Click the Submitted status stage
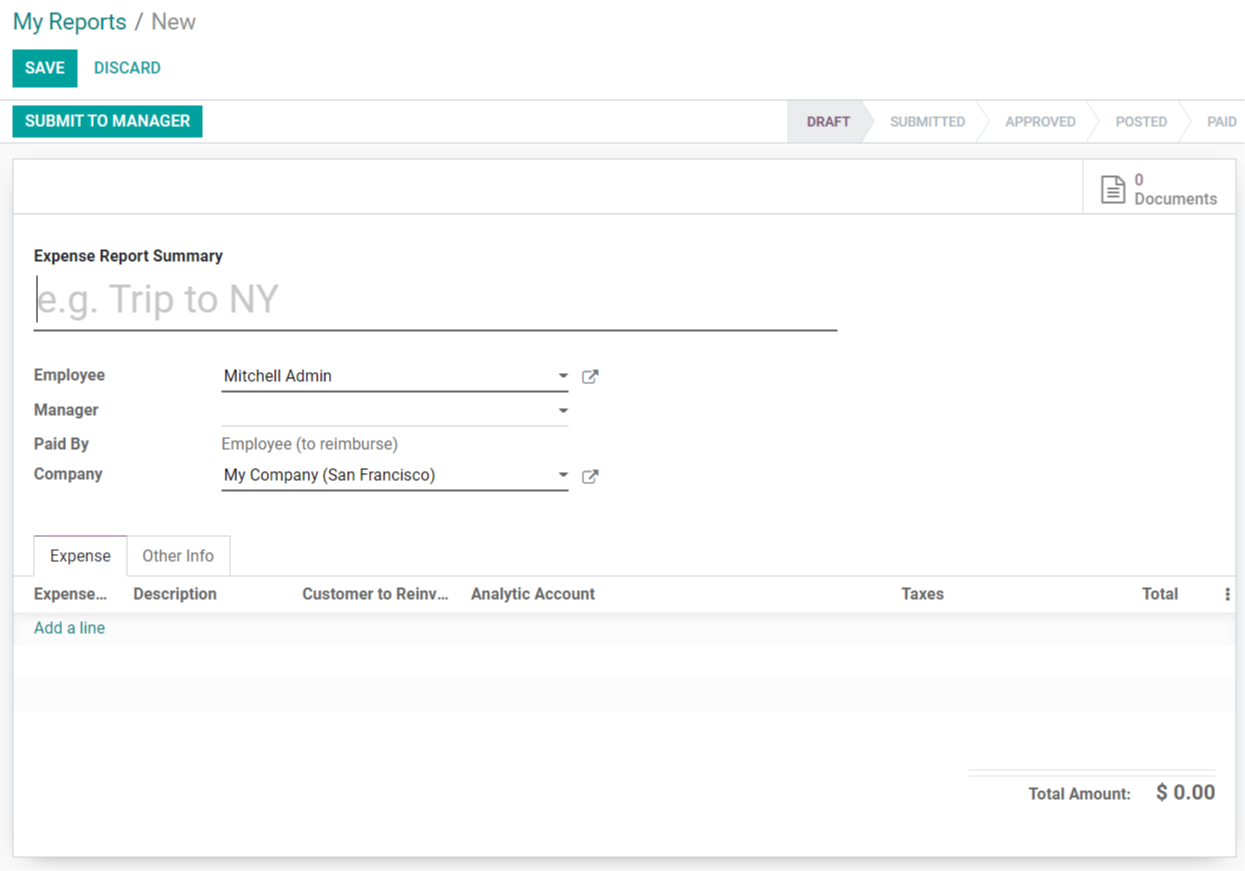This screenshot has height=871, width=1245. tap(927, 122)
